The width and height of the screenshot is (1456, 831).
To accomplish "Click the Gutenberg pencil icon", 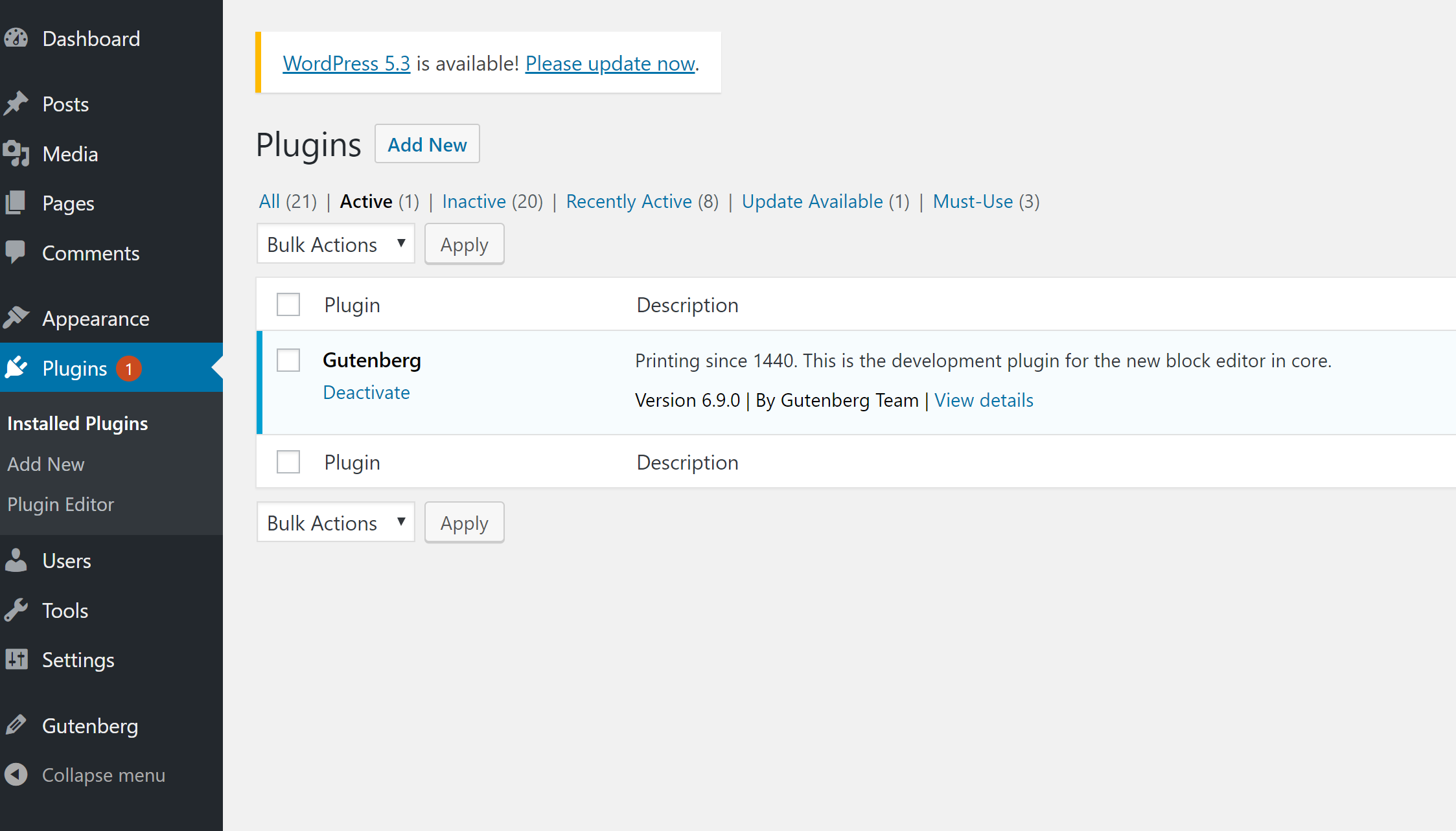I will (x=16, y=725).
